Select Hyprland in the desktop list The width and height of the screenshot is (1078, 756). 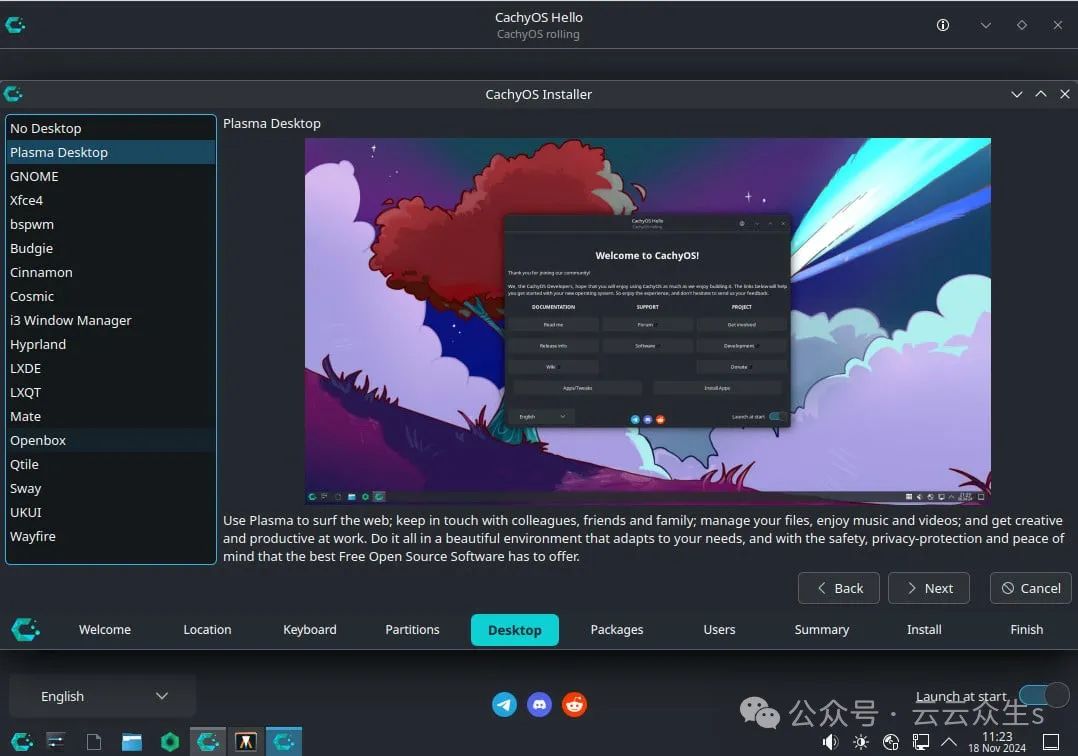(x=111, y=345)
